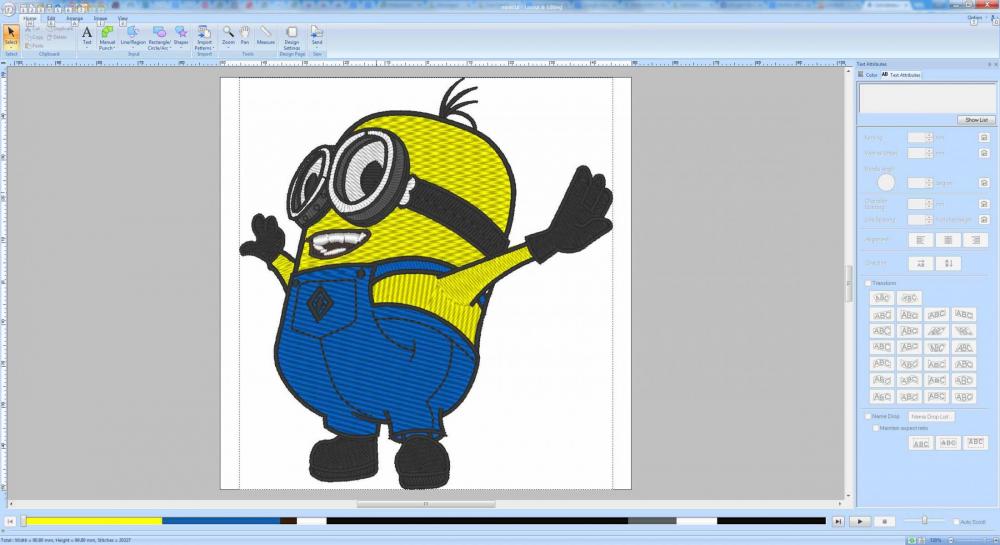Enable the Transform checkbox
Screen dimensions: 1000x545
click(868, 283)
